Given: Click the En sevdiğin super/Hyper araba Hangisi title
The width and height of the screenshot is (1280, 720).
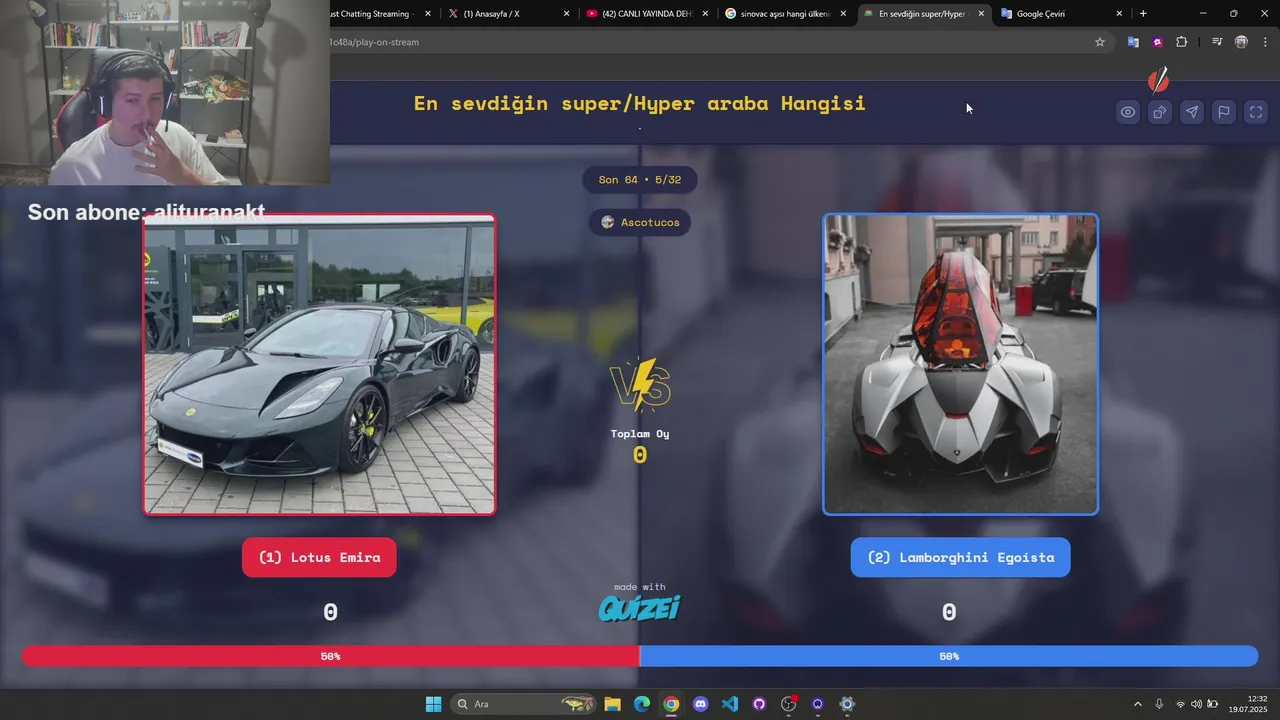Looking at the screenshot, I should [x=640, y=103].
